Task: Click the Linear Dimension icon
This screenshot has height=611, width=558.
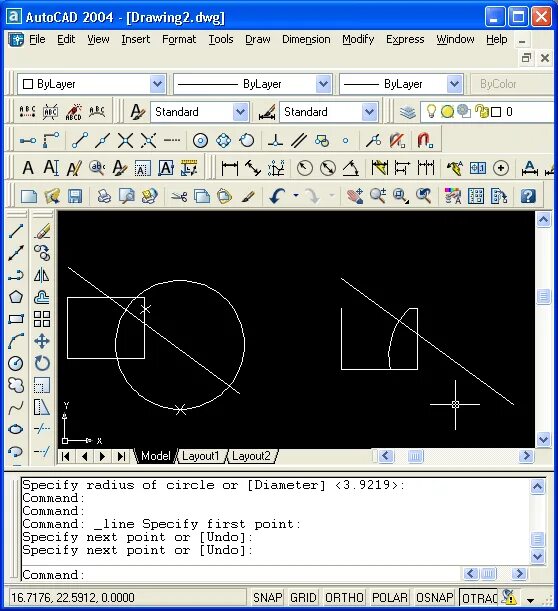Action: point(230,168)
